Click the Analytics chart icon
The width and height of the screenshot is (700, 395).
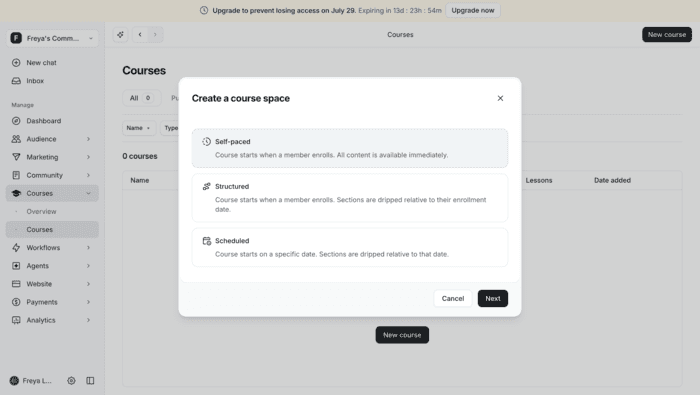tap(16, 320)
